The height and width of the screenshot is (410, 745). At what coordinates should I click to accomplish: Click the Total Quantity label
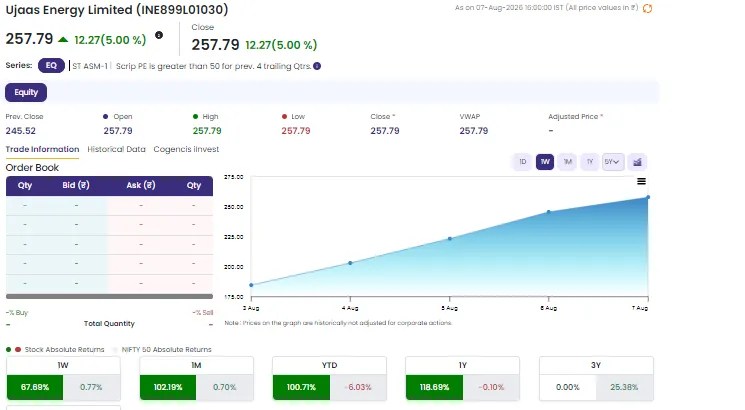pyautogui.click(x=109, y=324)
